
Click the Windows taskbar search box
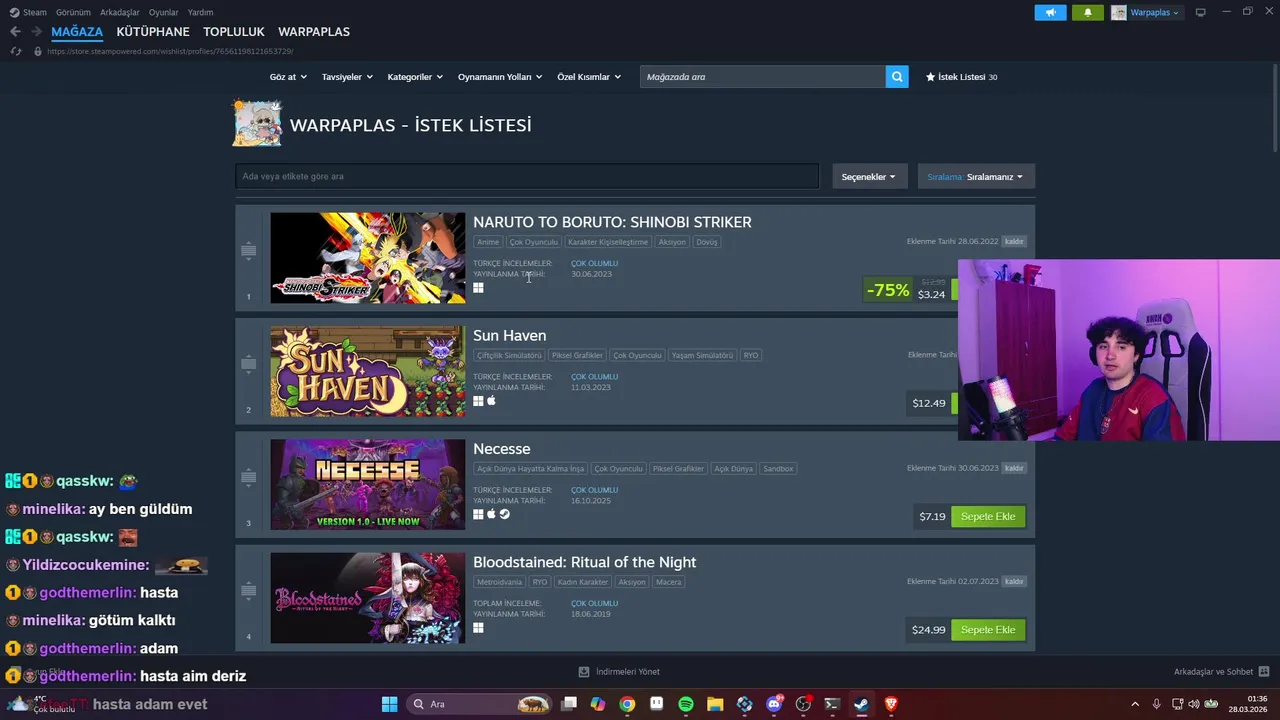(x=479, y=704)
